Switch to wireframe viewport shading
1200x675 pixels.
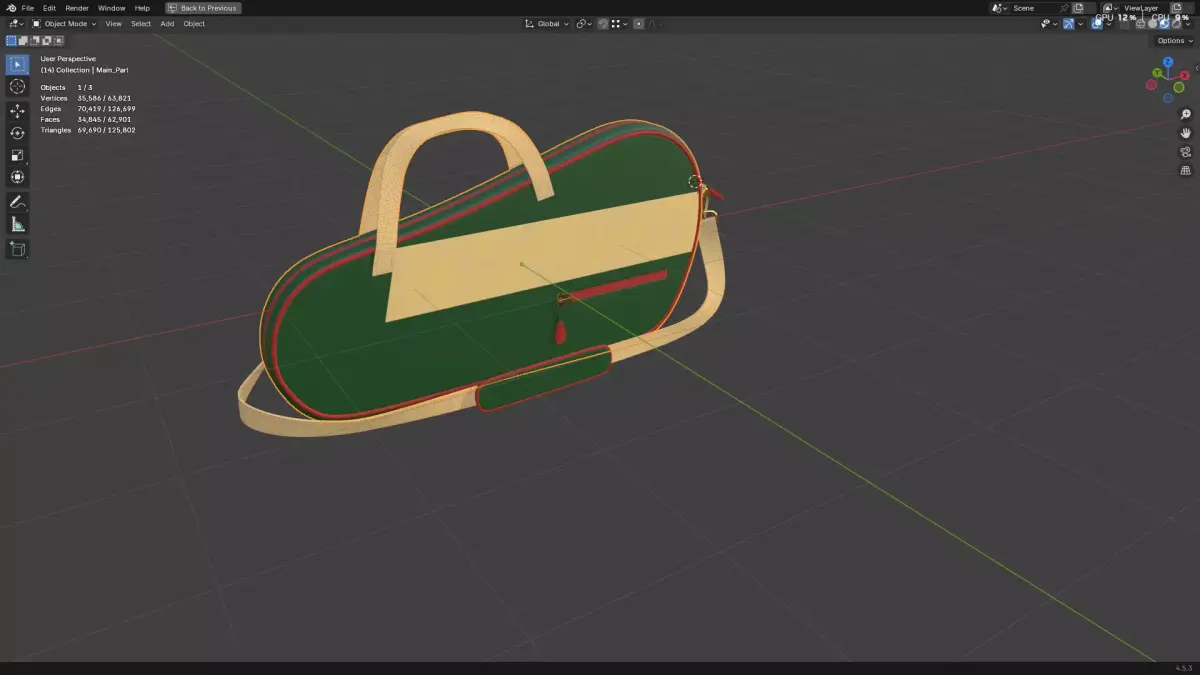[1140, 24]
